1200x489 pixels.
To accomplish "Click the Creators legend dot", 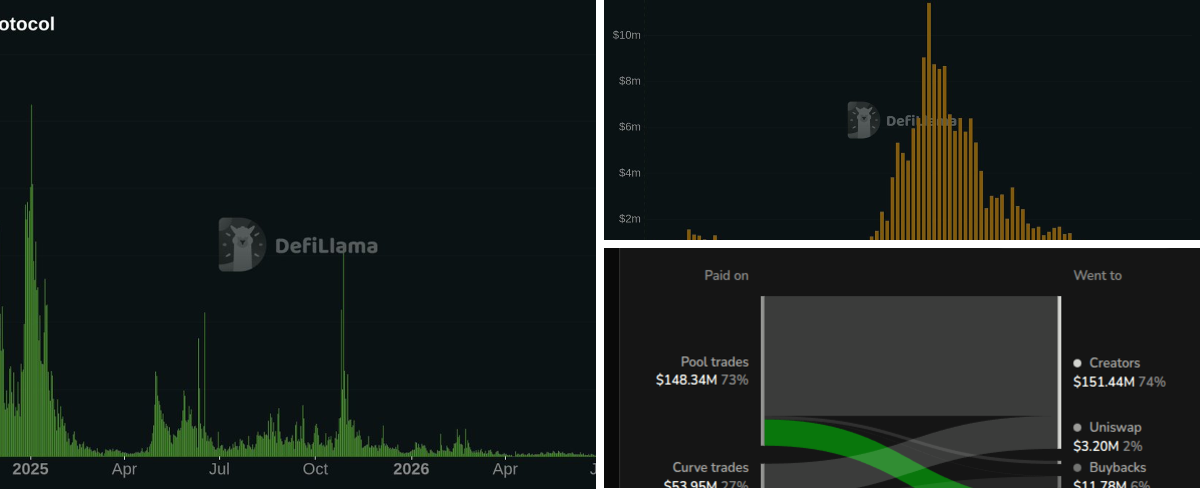I will click(x=1077, y=363).
